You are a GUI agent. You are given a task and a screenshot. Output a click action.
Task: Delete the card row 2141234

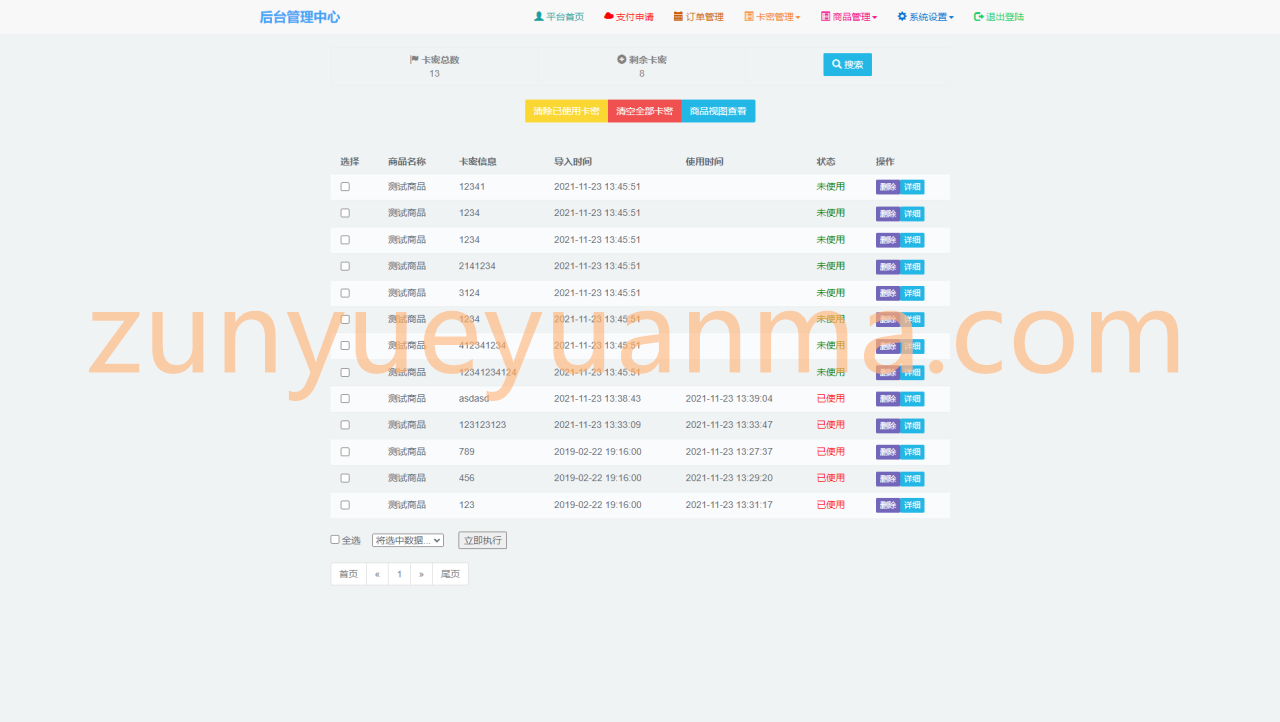click(x=888, y=267)
